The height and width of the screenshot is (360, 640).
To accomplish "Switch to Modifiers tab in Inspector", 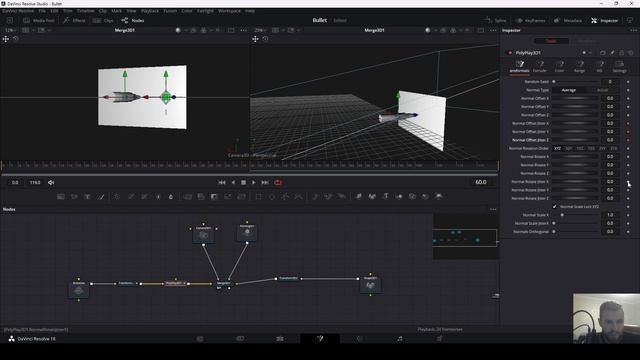I will (x=587, y=41).
